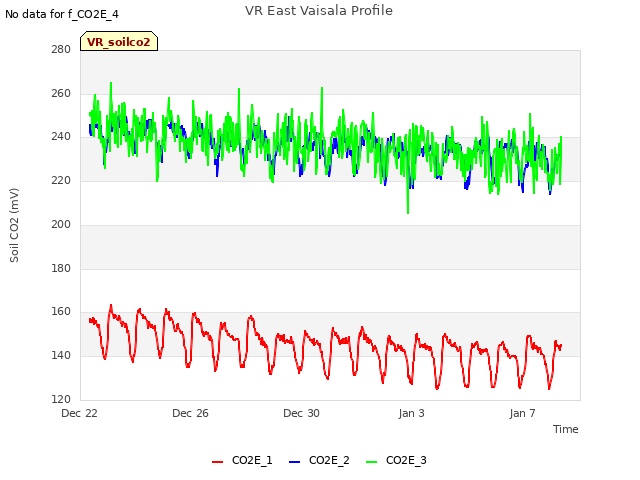Viewport: 640px width, 480px height.
Task: Click the blue CO2E_2 legend swatch
Action: [294, 462]
